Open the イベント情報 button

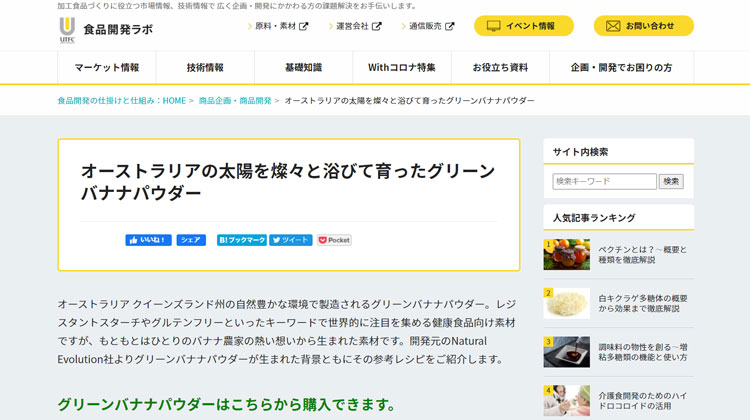tap(523, 26)
